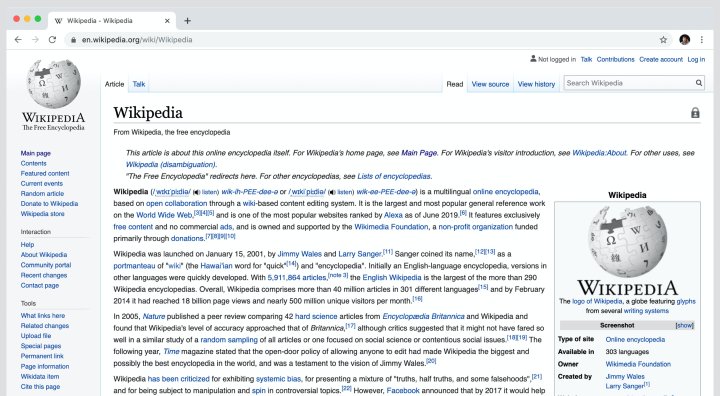
Task: Follow the Jimmy Wales link in the article text
Action: tap(299, 254)
